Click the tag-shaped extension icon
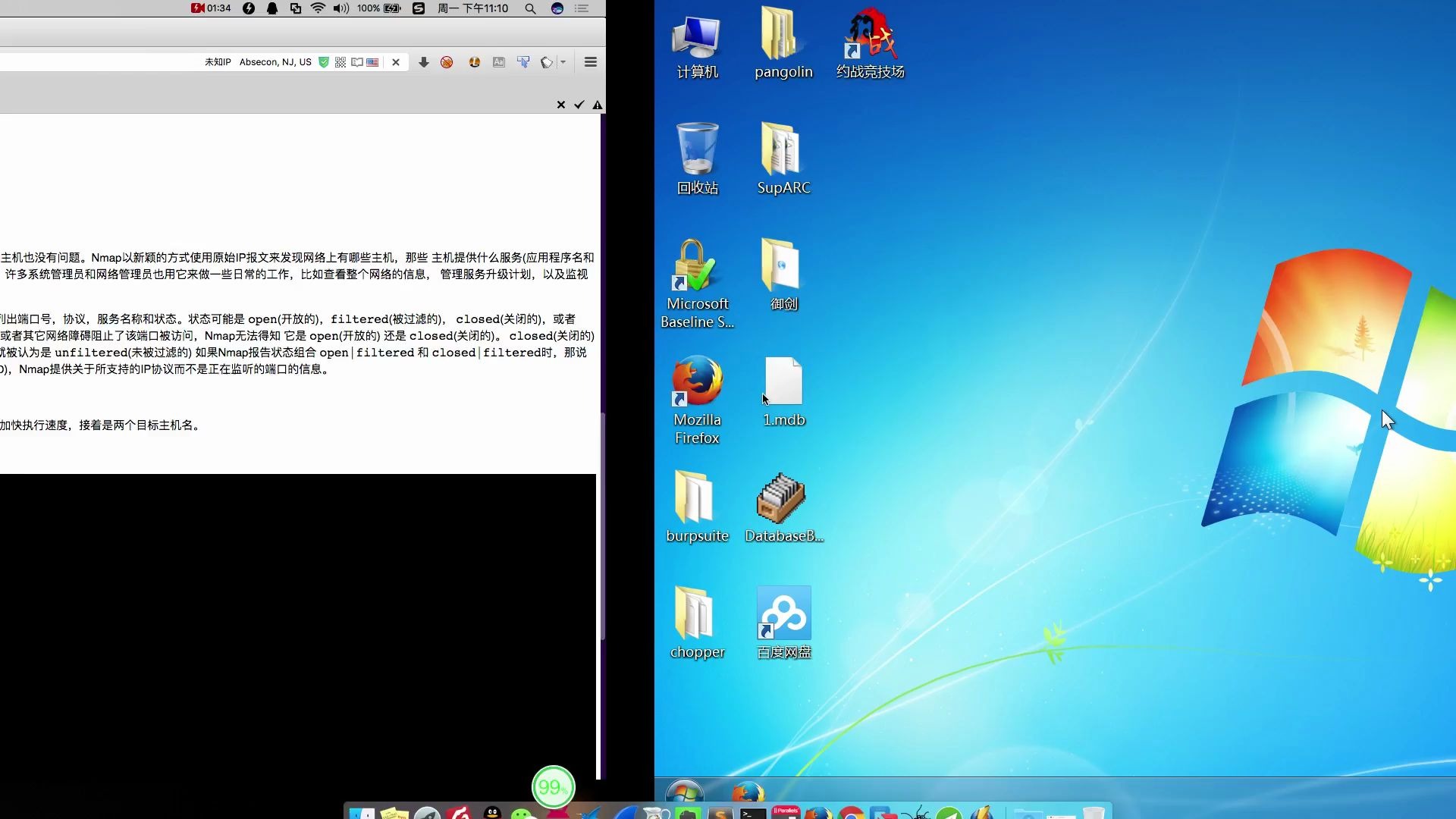The image size is (1456, 819). point(547,62)
